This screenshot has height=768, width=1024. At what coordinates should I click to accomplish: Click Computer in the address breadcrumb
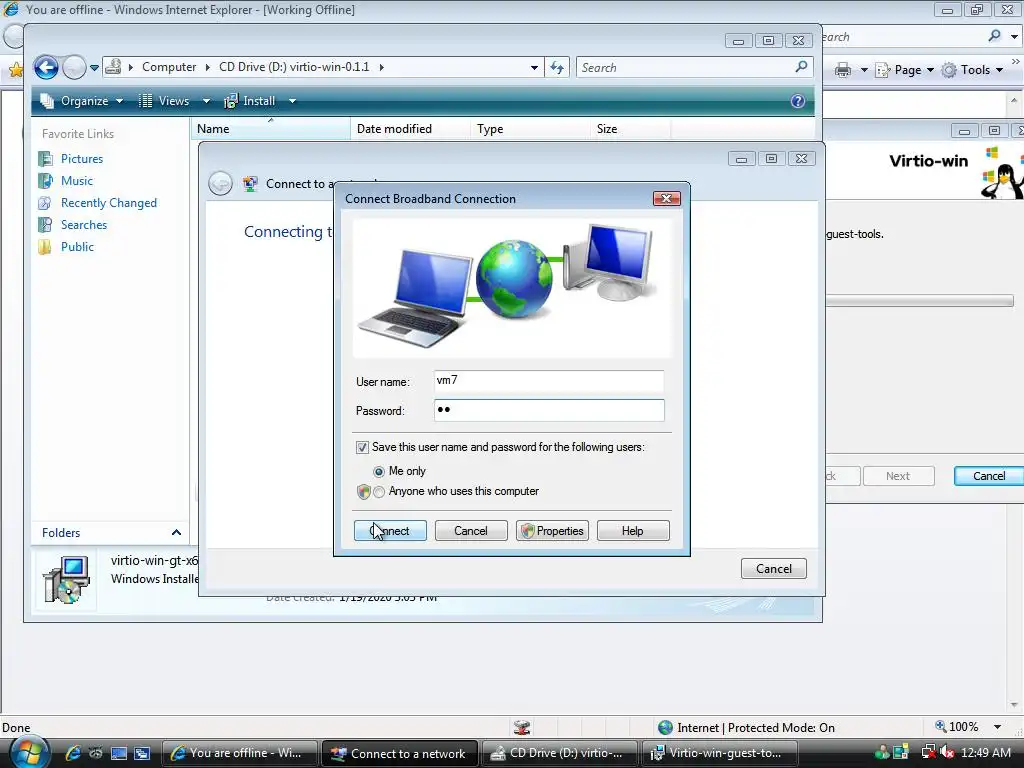coord(168,67)
